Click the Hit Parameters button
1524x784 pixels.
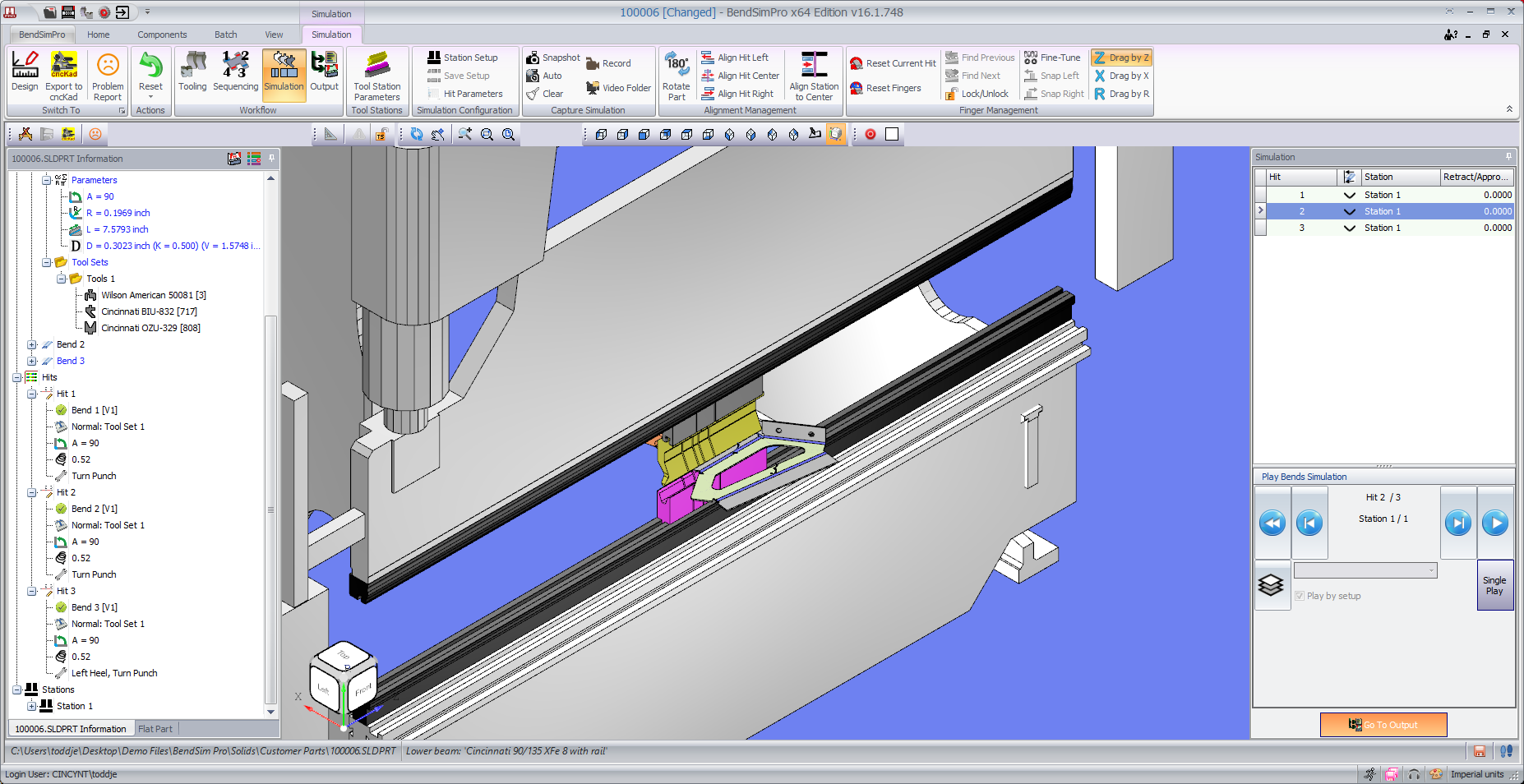[465, 94]
